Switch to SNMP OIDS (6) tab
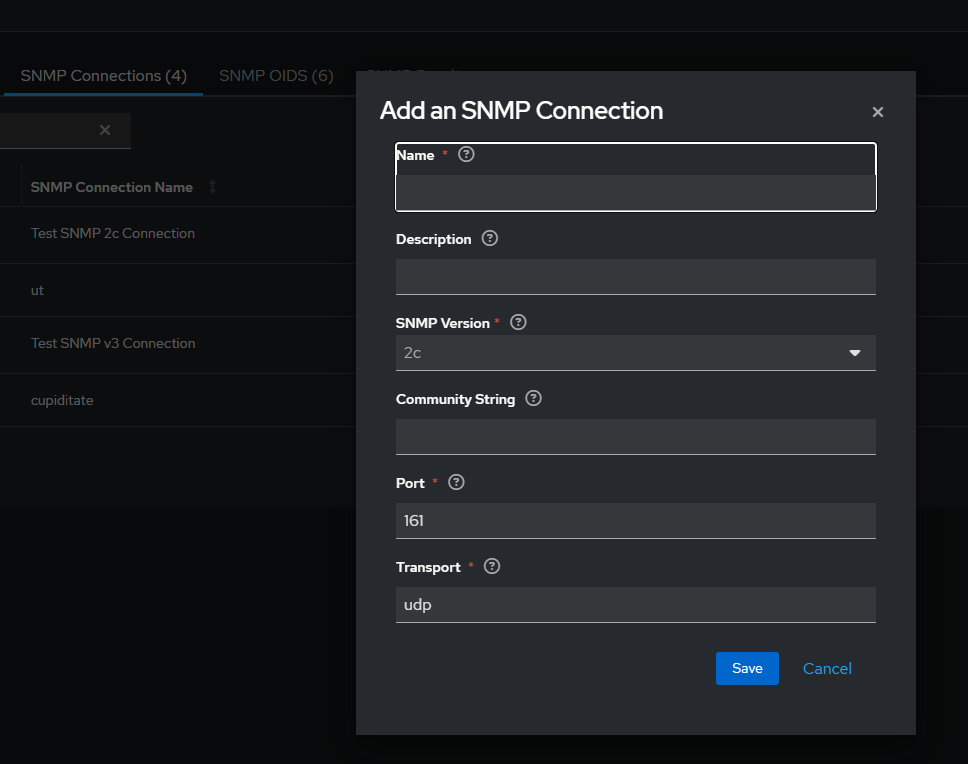Screen dimensions: 968x764 click(276, 76)
